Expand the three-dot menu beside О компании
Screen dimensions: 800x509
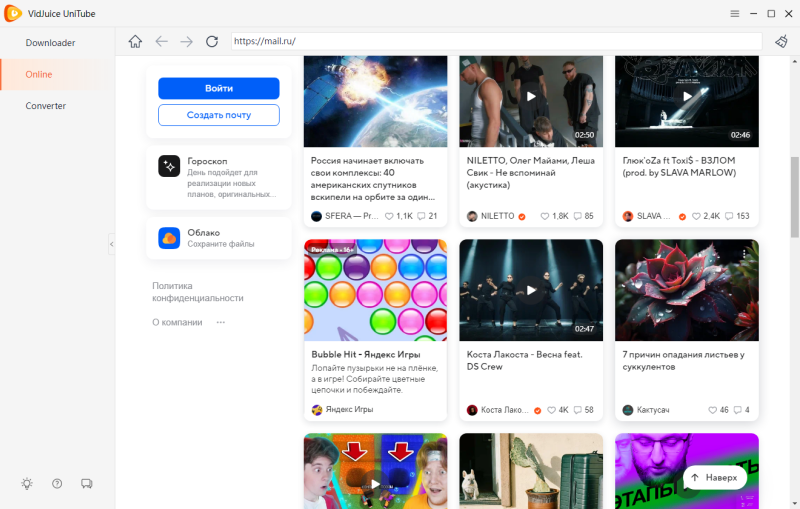point(221,322)
